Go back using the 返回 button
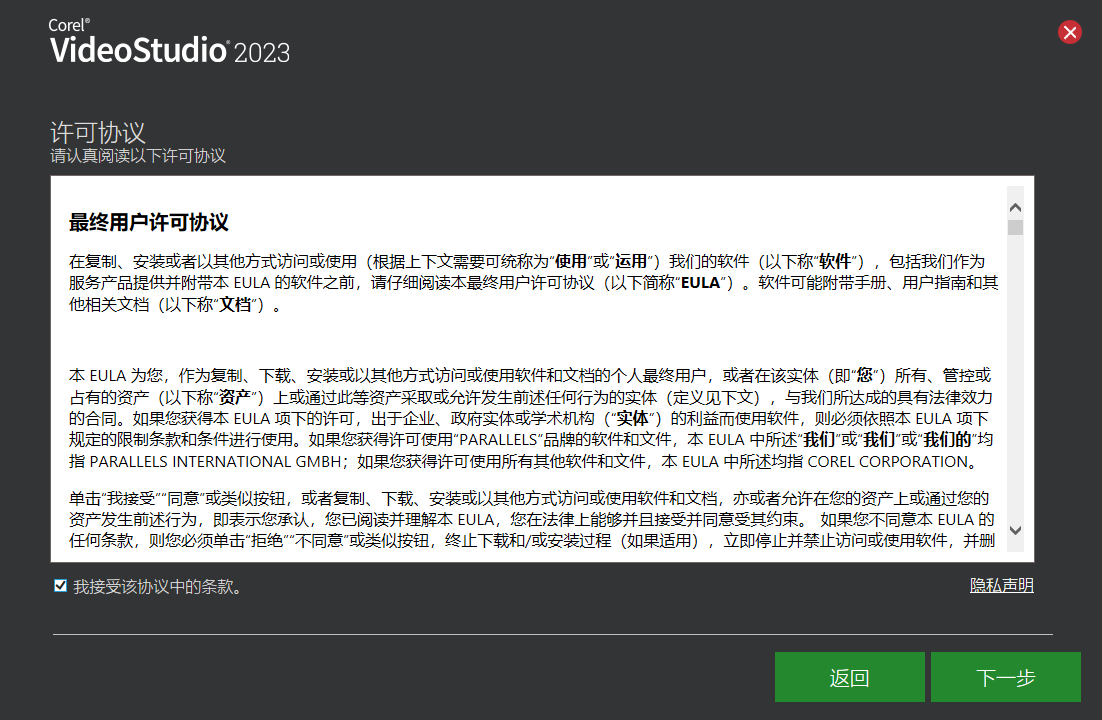The height and width of the screenshot is (720, 1102). coord(849,676)
